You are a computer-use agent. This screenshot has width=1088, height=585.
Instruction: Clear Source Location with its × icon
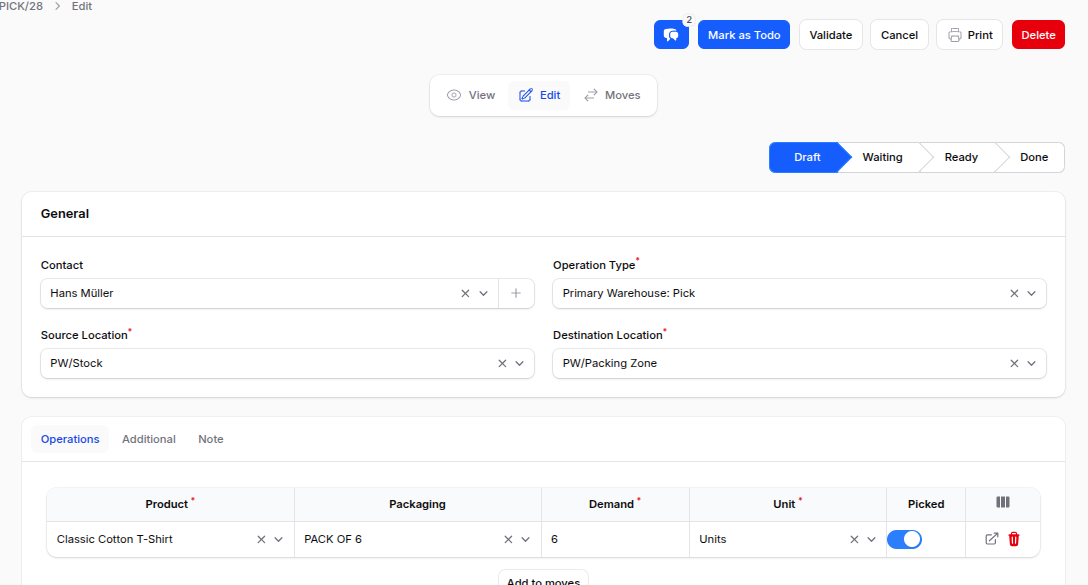coord(501,363)
